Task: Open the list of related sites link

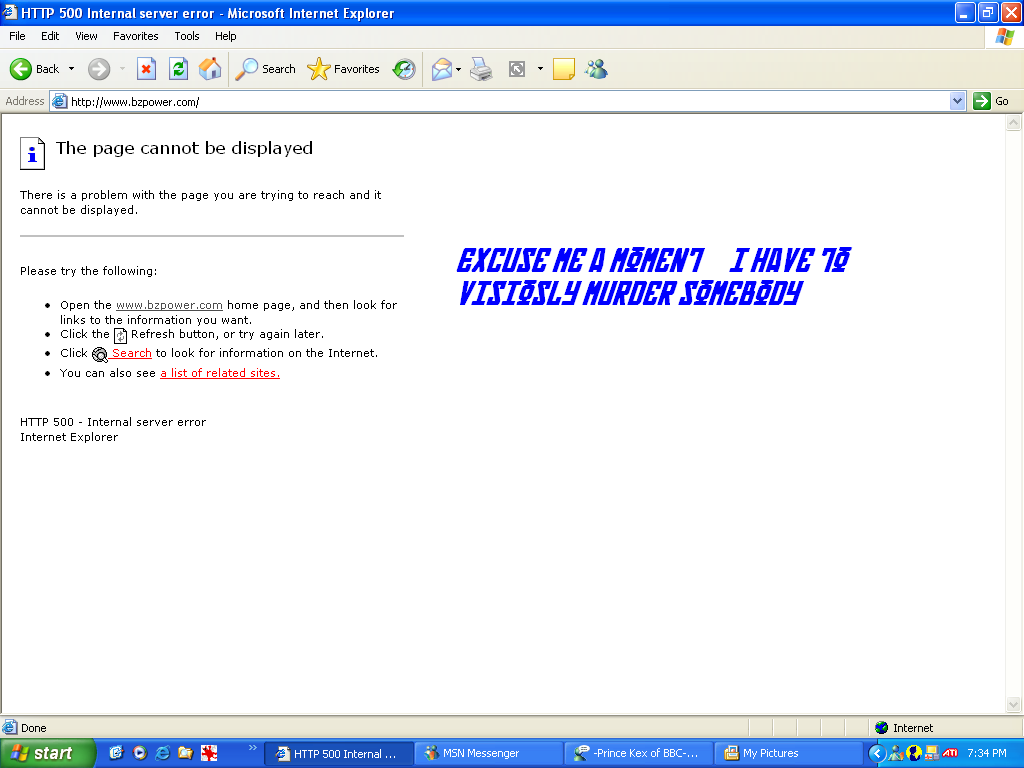Action: click(219, 373)
